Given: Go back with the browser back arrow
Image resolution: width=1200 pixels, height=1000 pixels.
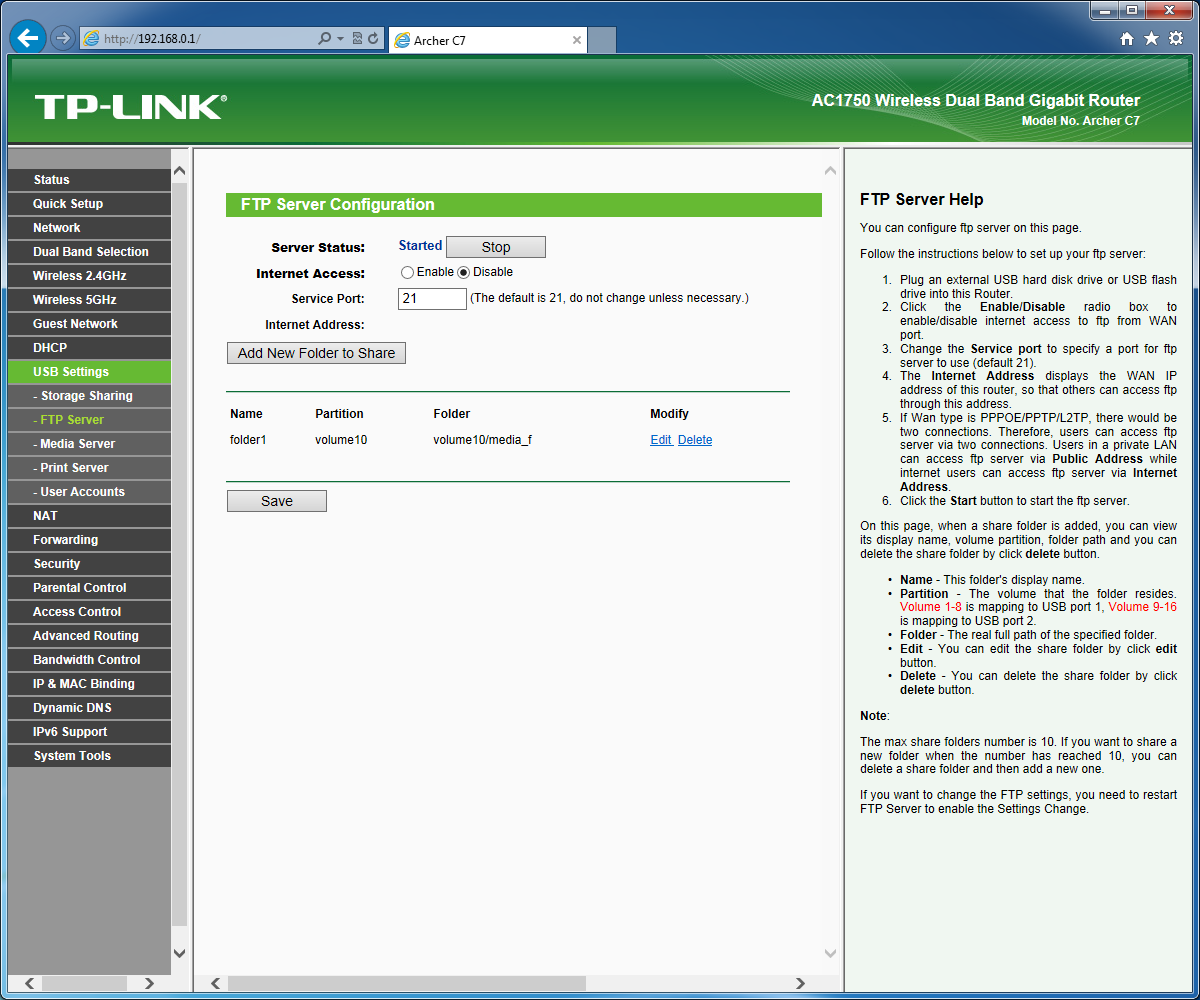Looking at the screenshot, I should tap(28, 38).
